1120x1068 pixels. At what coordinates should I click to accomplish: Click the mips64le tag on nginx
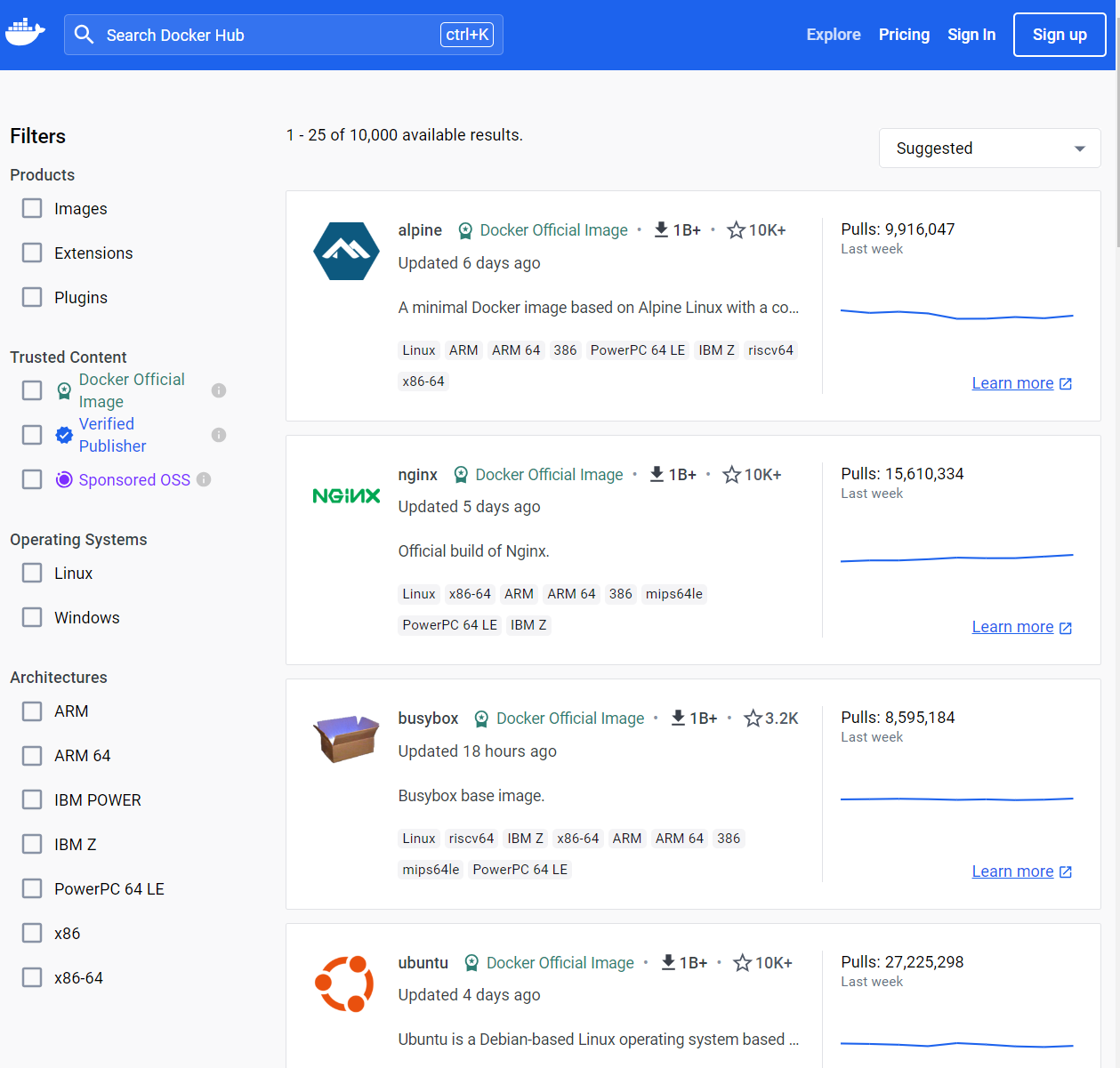click(674, 594)
